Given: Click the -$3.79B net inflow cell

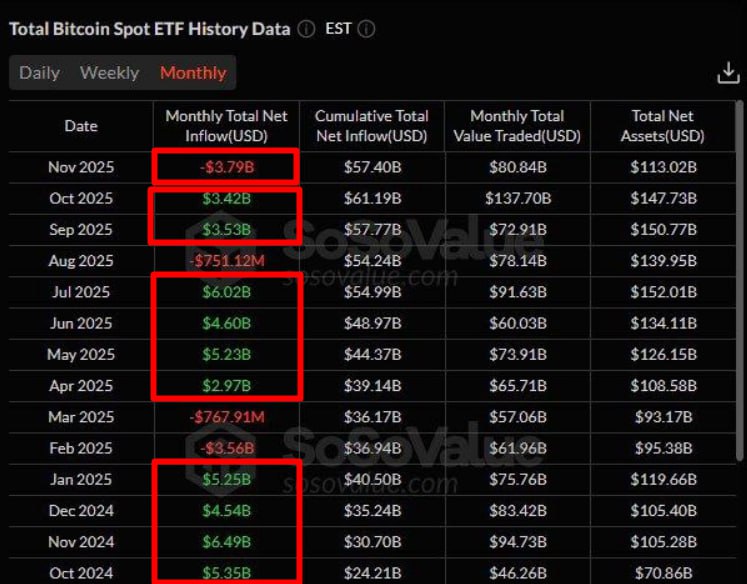Looking at the screenshot, I should [x=224, y=167].
